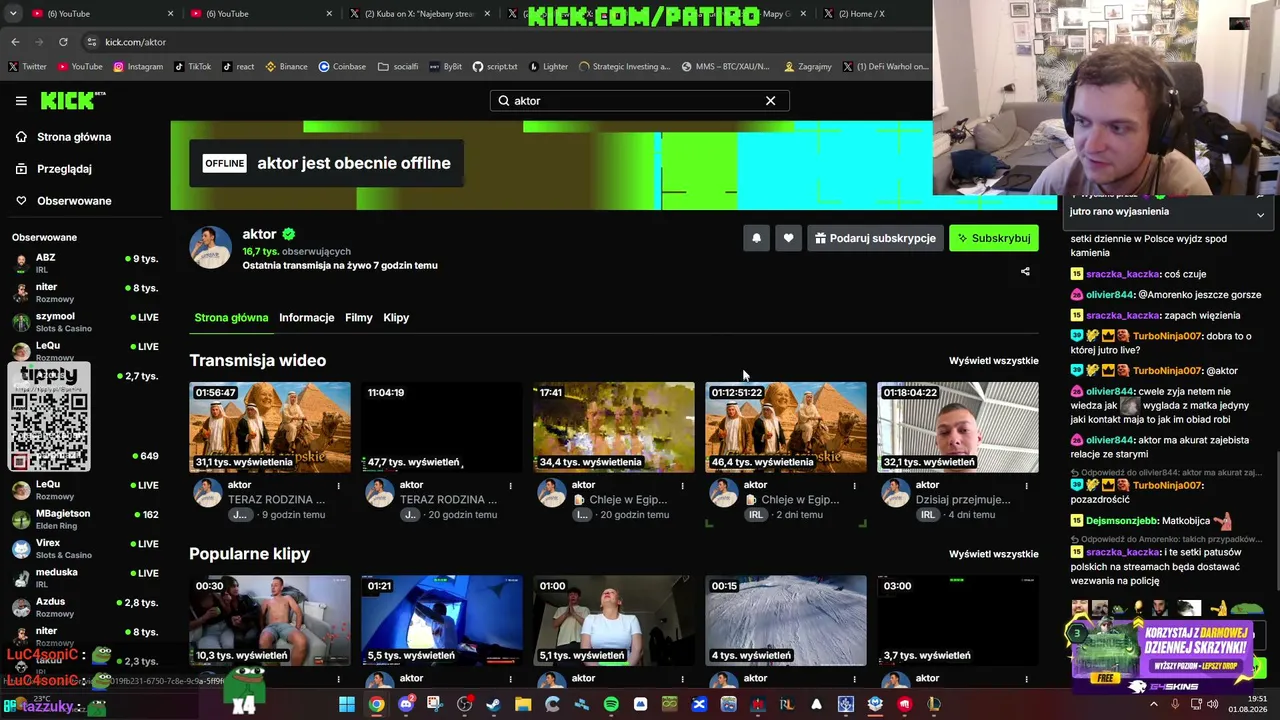1280x720 pixels.
Task: Click Wyświetl wszystkie for Transmisja wideo
Action: 993,360
